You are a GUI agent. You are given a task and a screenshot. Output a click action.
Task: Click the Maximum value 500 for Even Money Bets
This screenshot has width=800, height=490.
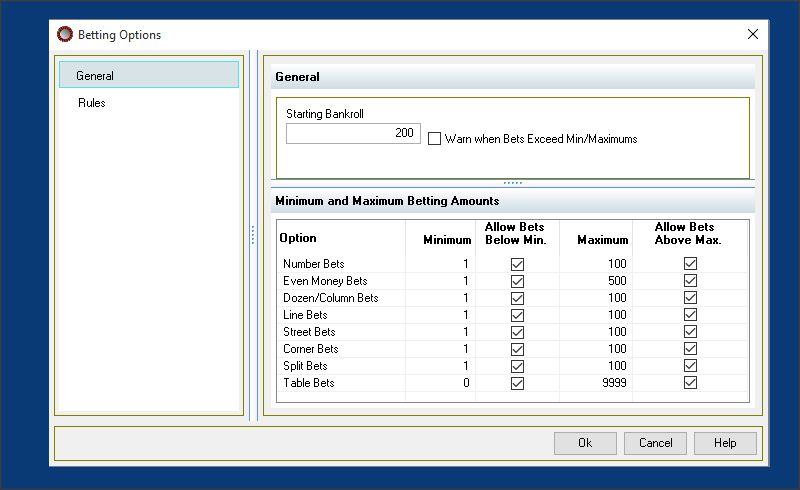pyautogui.click(x=617, y=281)
